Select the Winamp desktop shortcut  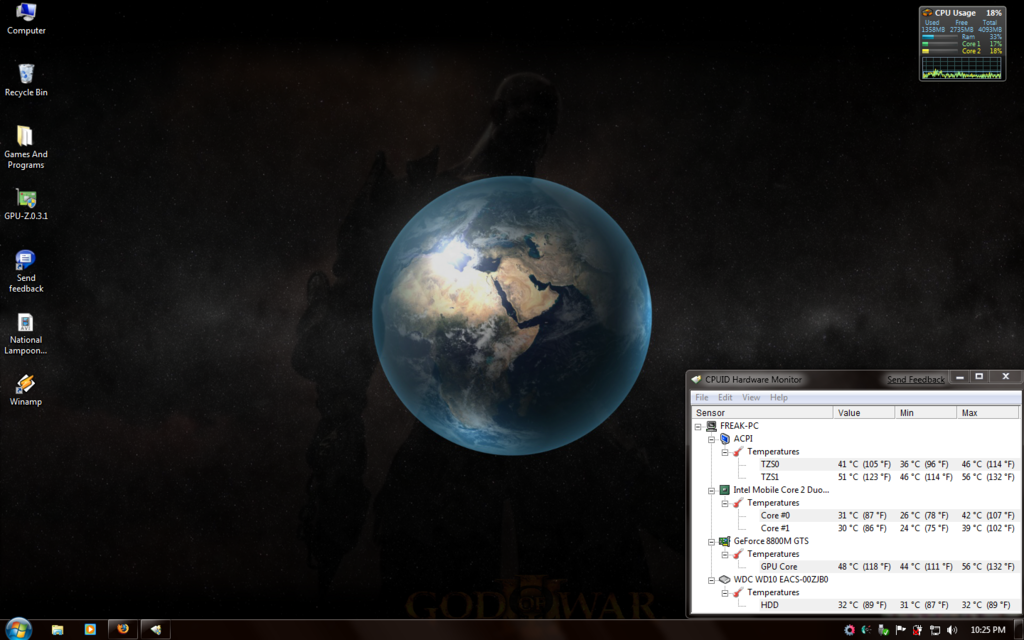[26, 391]
